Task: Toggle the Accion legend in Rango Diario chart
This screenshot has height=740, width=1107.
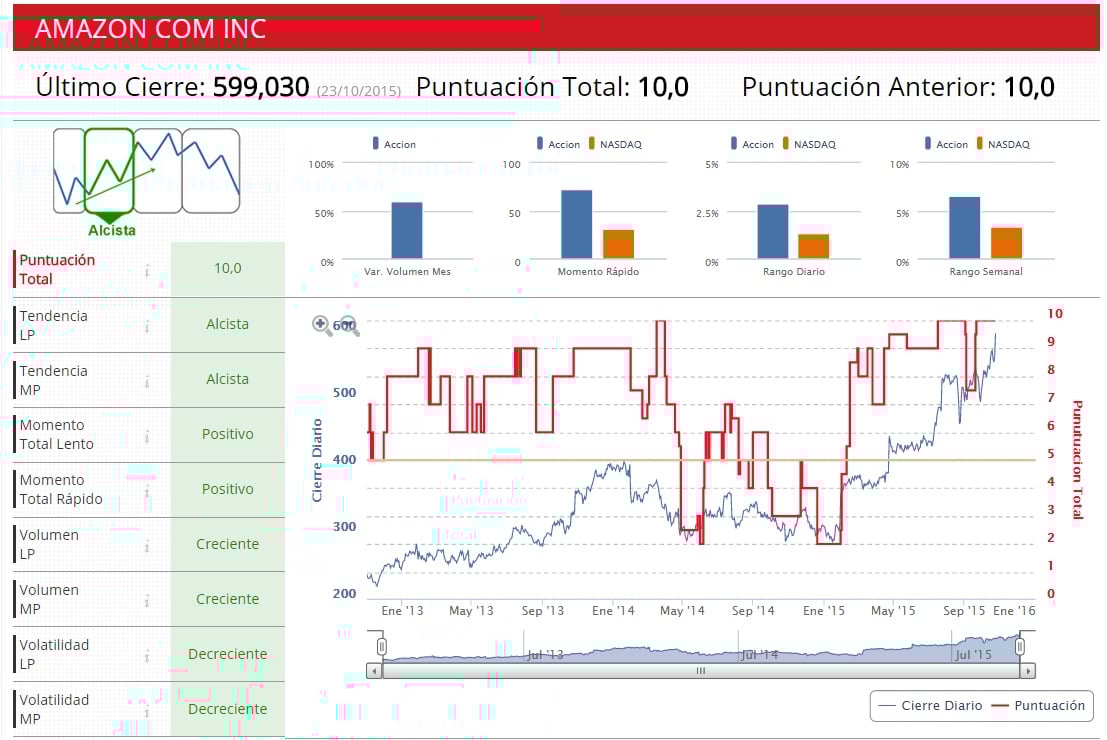Action: [752, 144]
